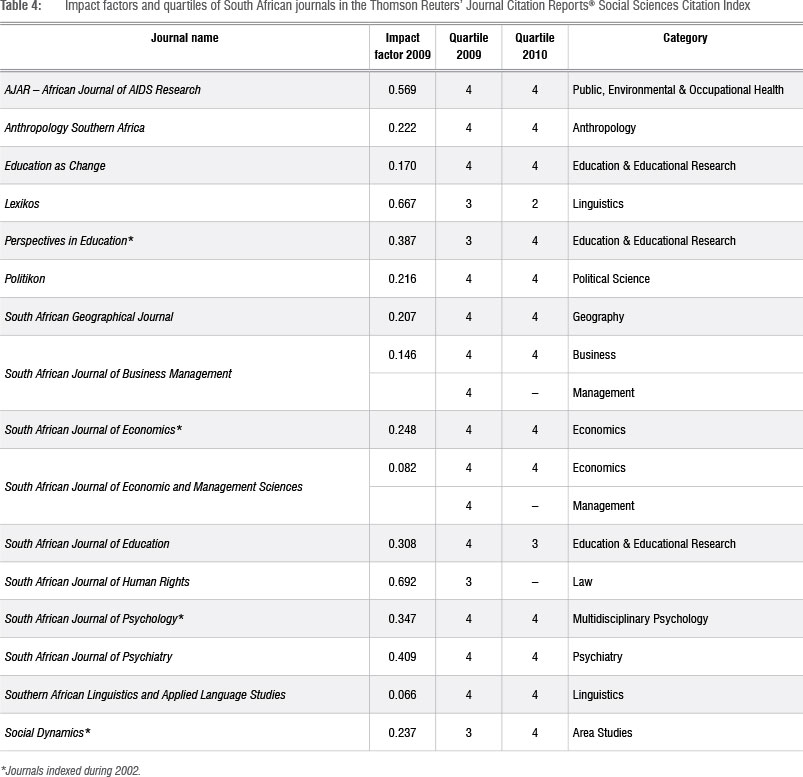
Task: Click the Education as Change journal entry
Action: (55, 166)
